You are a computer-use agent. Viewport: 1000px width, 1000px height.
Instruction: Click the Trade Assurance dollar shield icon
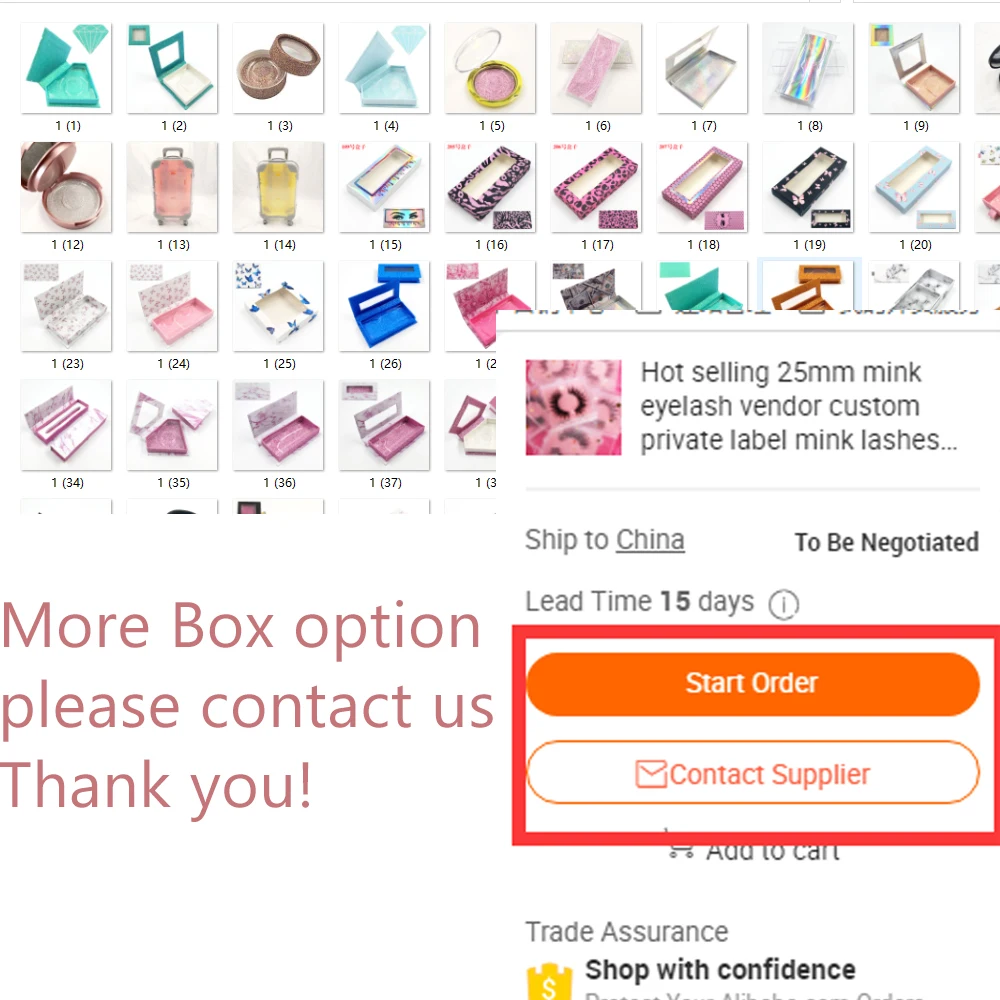(549, 982)
